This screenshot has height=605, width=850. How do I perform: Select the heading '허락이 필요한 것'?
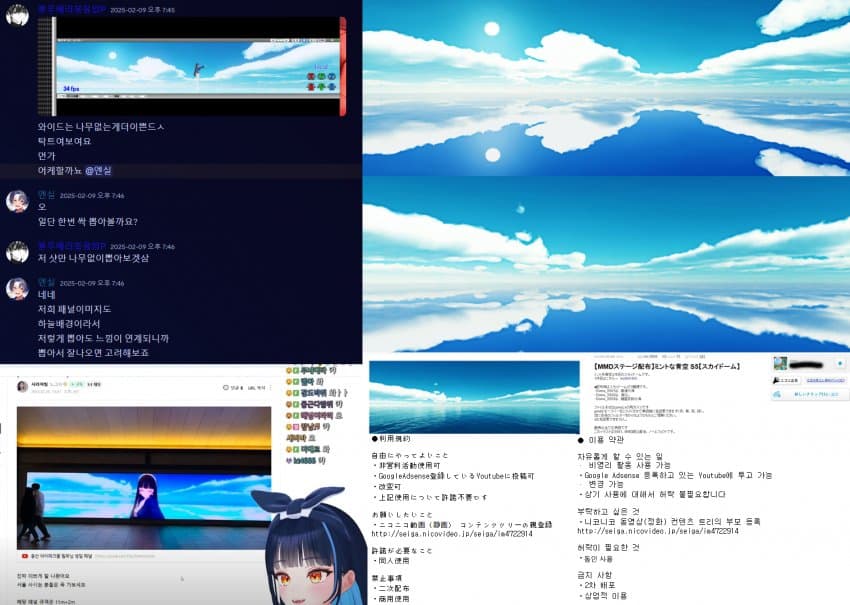coord(608,548)
